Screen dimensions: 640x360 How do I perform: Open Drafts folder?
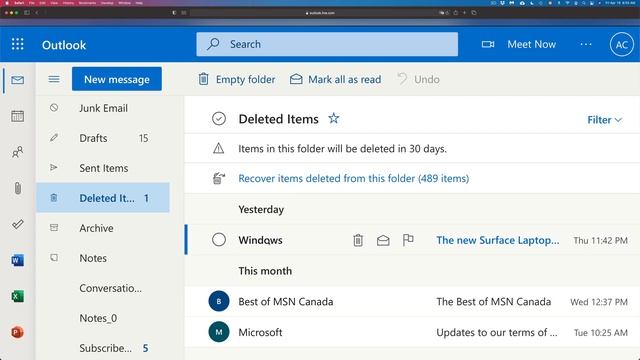point(103,138)
